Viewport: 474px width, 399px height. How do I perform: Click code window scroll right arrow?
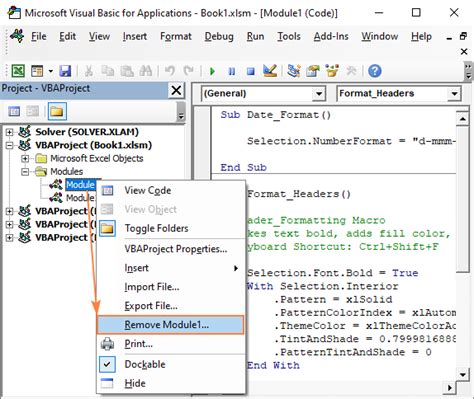click(450, 388)
